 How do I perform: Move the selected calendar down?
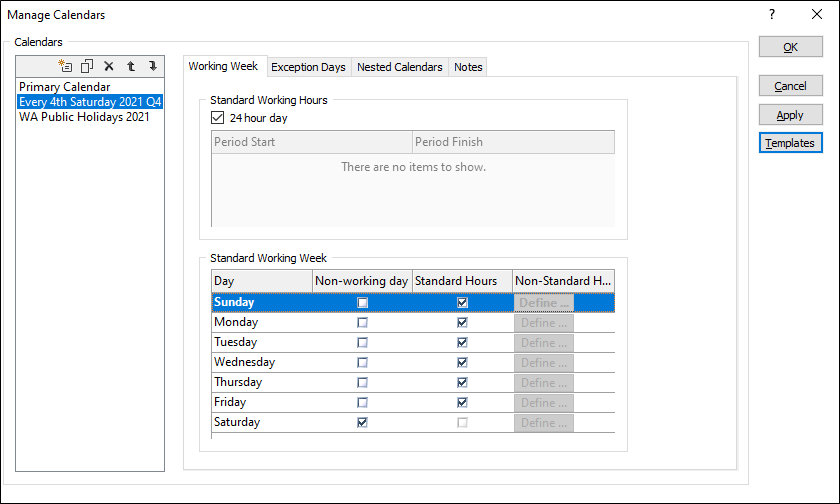click(x=152, y=66)
